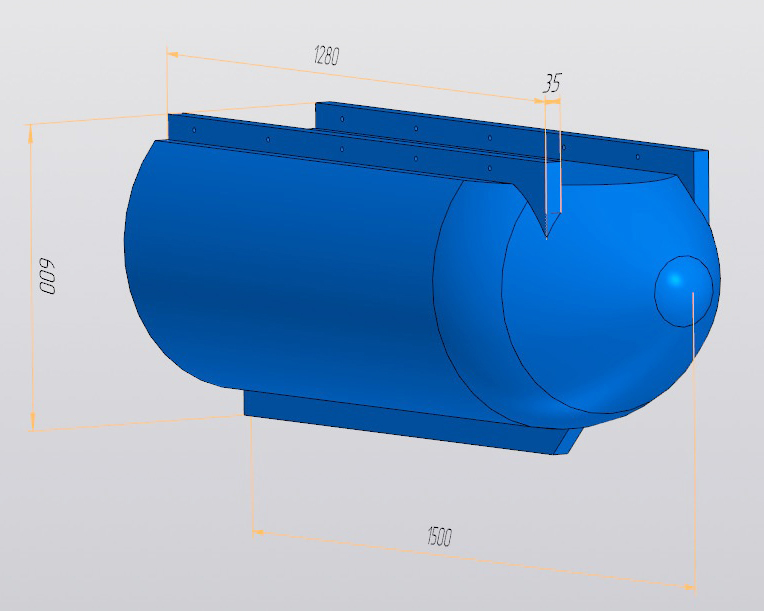Click the 1500 dimension label

pyautogui.click(x=439, y=536)
